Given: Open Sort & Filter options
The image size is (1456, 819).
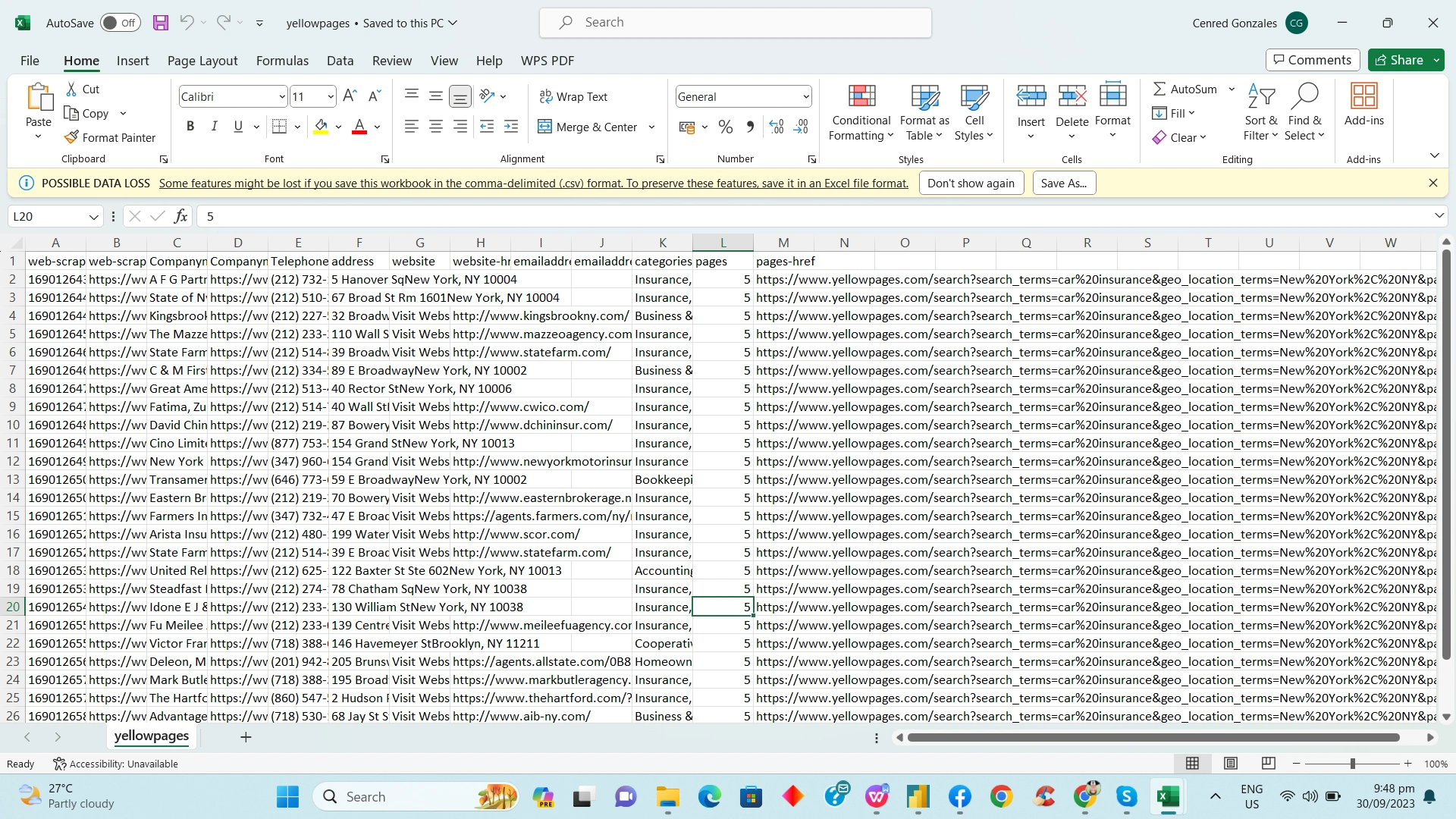Looking at the screenshot, I should coord(1260,112).
